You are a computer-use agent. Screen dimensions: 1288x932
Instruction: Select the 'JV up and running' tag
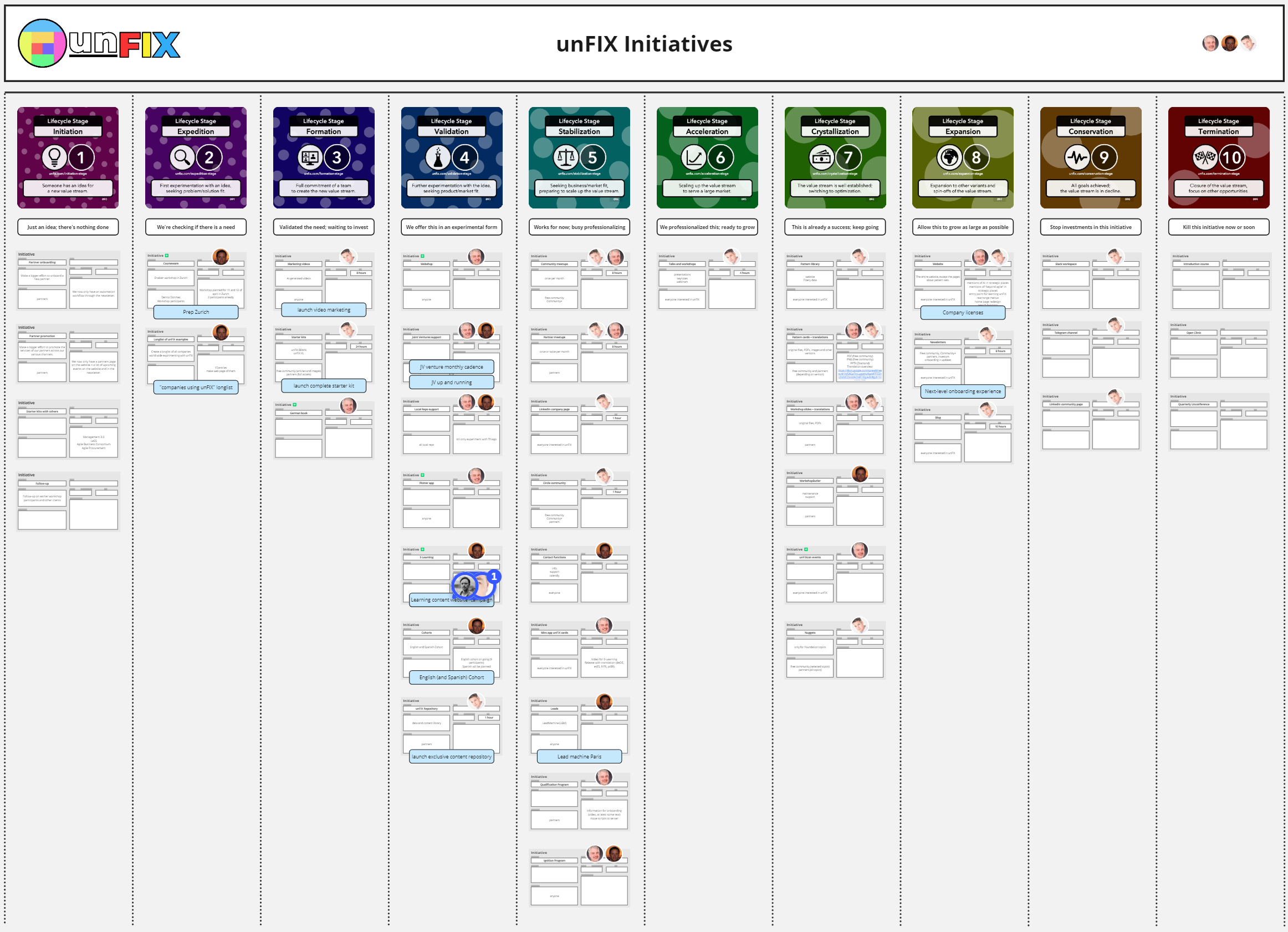point(452,383)
